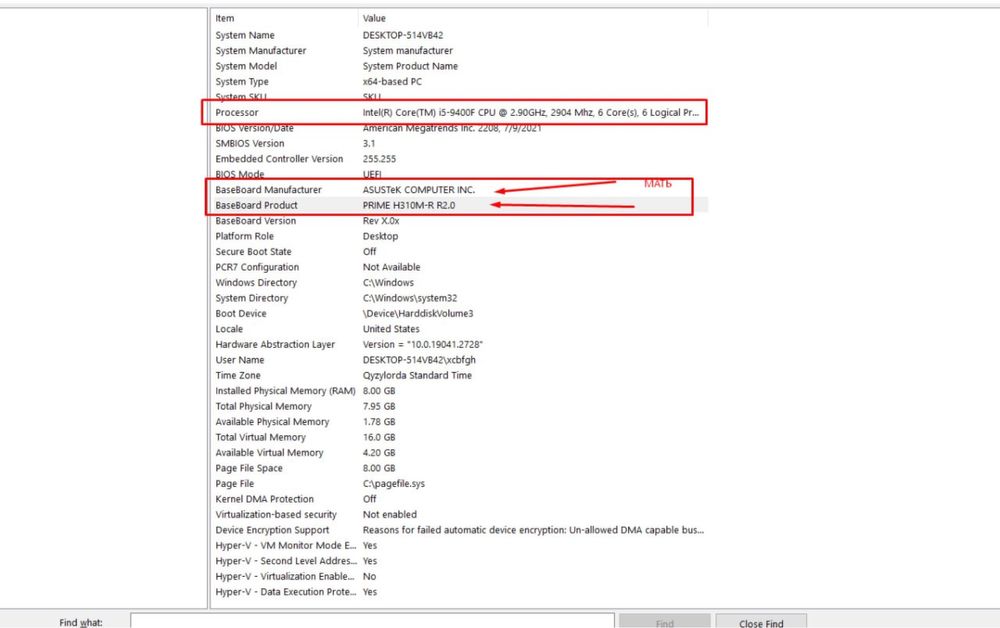This screenshot has height=628, width=1000.
Task: Select the System Name row label
Action: click(245, 35)
